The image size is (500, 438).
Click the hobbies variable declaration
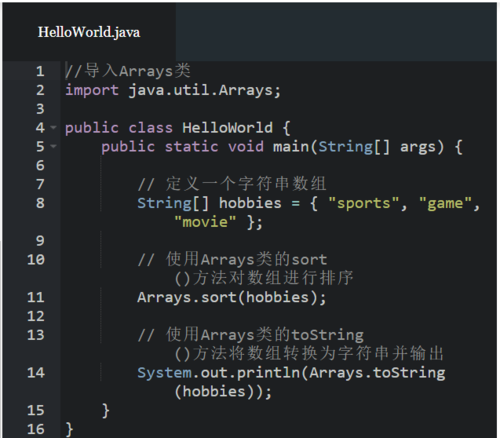(250, 203)
